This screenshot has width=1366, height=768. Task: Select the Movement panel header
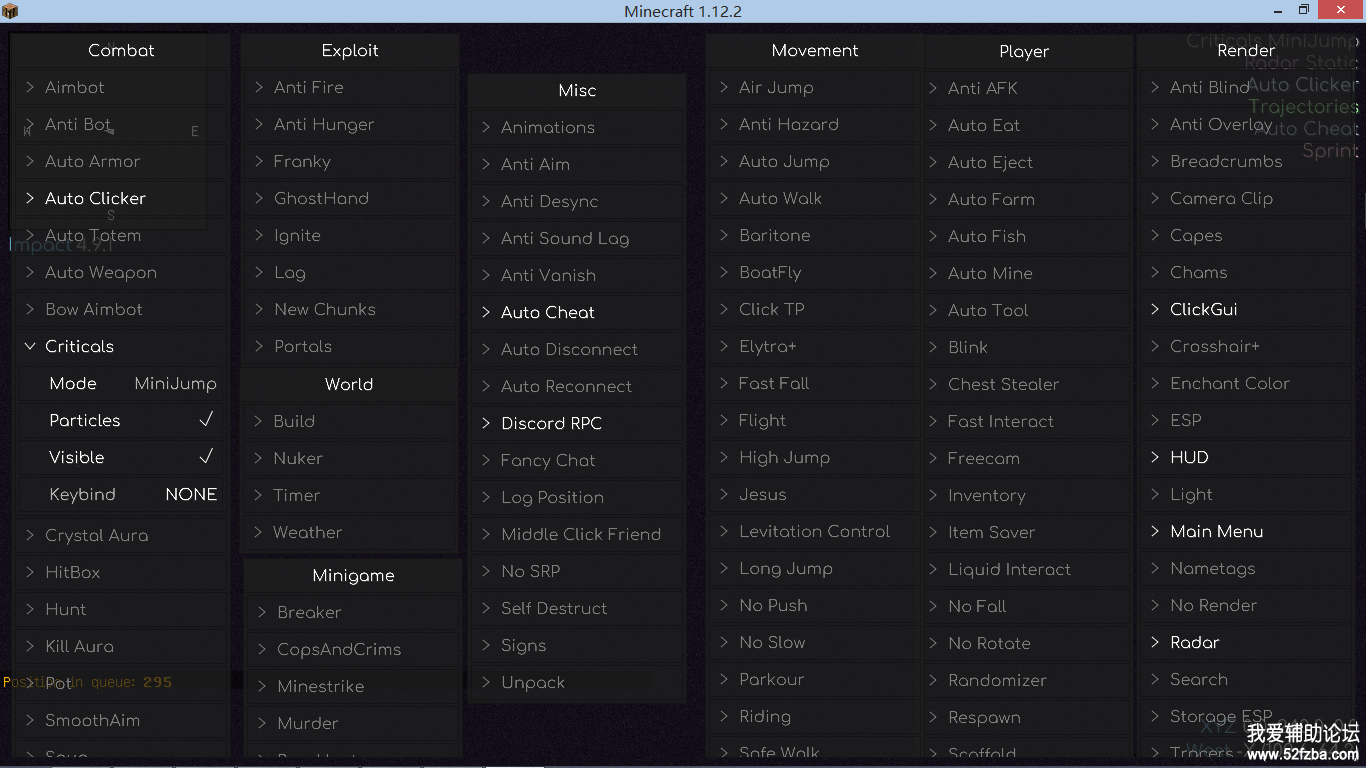tap(815, 50)
